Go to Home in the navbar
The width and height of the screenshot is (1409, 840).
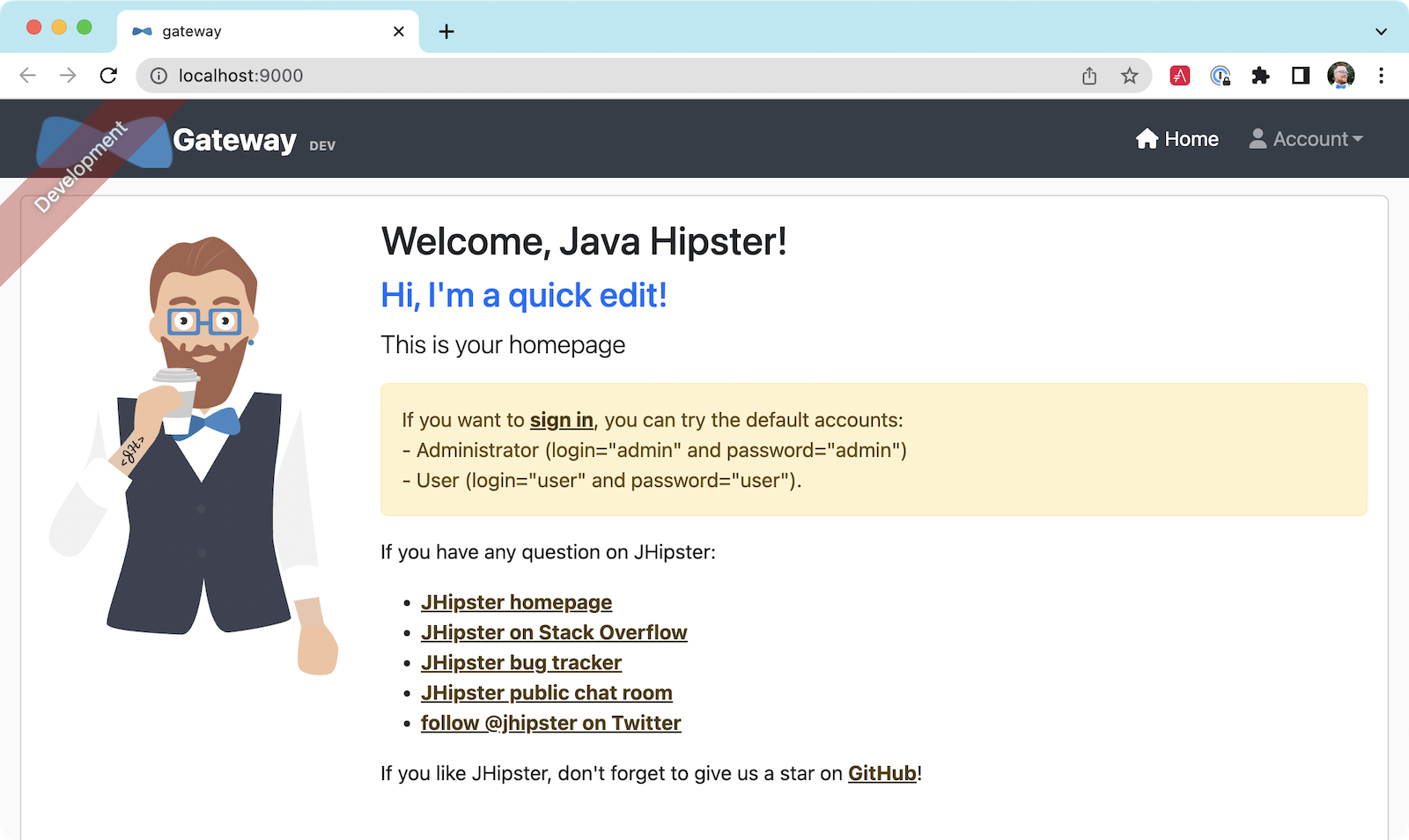point(1177,139)
